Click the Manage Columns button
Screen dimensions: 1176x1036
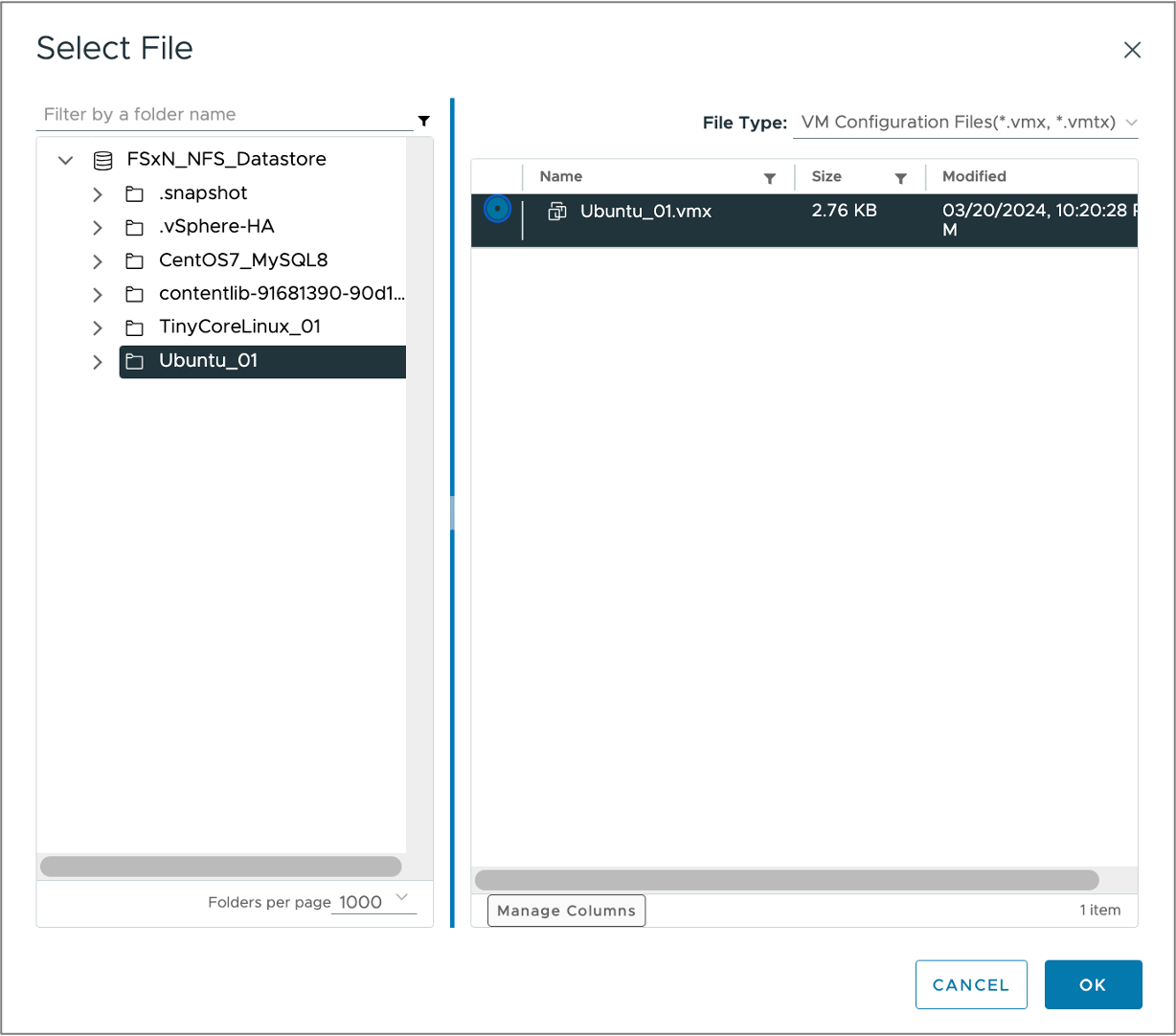click(566, 911)
